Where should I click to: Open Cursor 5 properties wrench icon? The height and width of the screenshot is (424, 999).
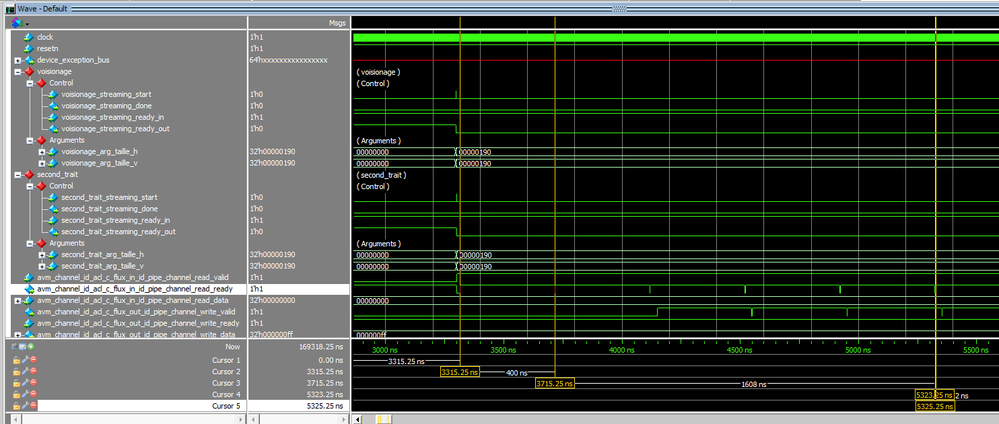25,407
